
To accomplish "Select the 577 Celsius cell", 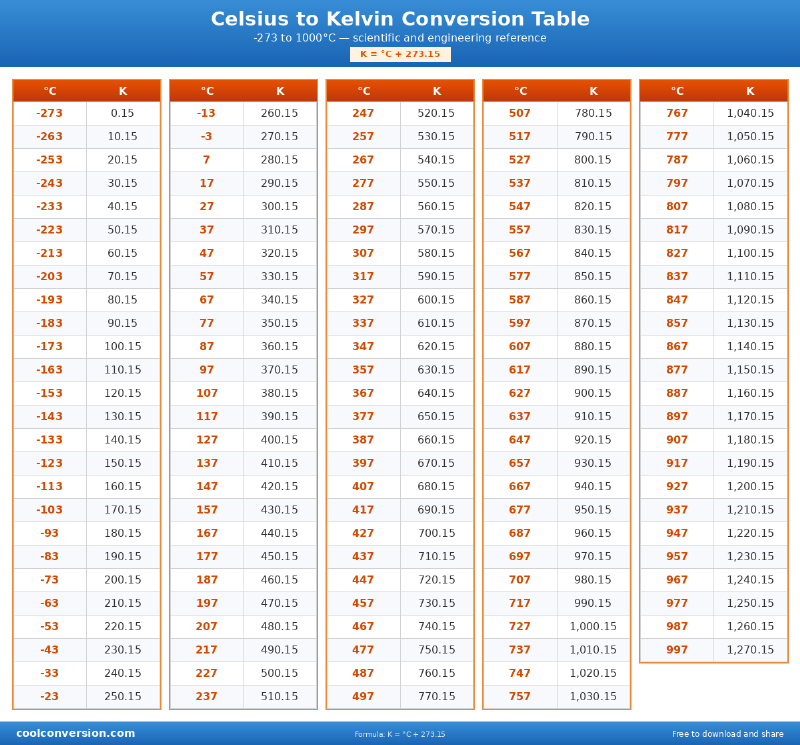I will 520,277.
